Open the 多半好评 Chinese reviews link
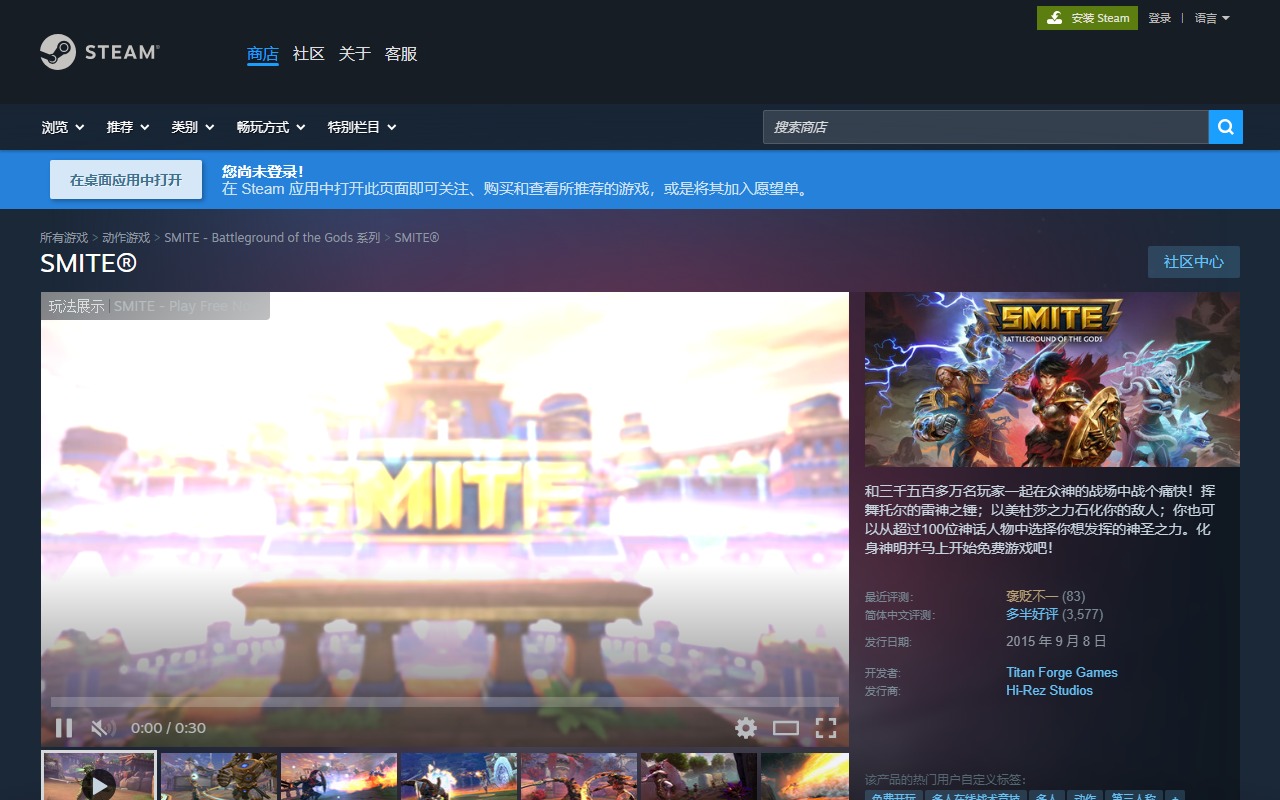Viewport: 1280px width, 800px height. tap(1032, 614)
